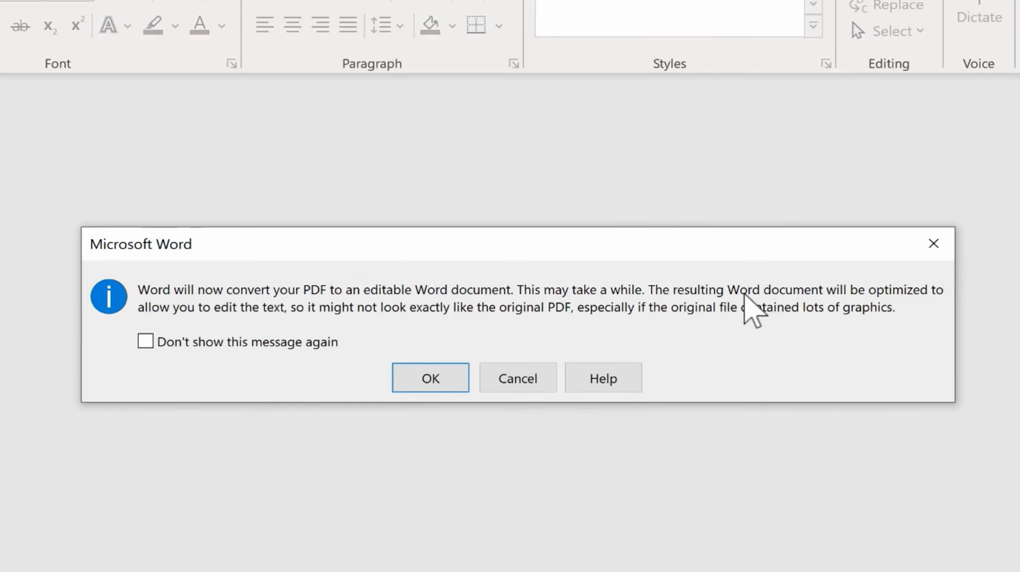Apply subscript formatting
The width and height of the screenshot is (1020, 572).
click(x=50, y=26)
